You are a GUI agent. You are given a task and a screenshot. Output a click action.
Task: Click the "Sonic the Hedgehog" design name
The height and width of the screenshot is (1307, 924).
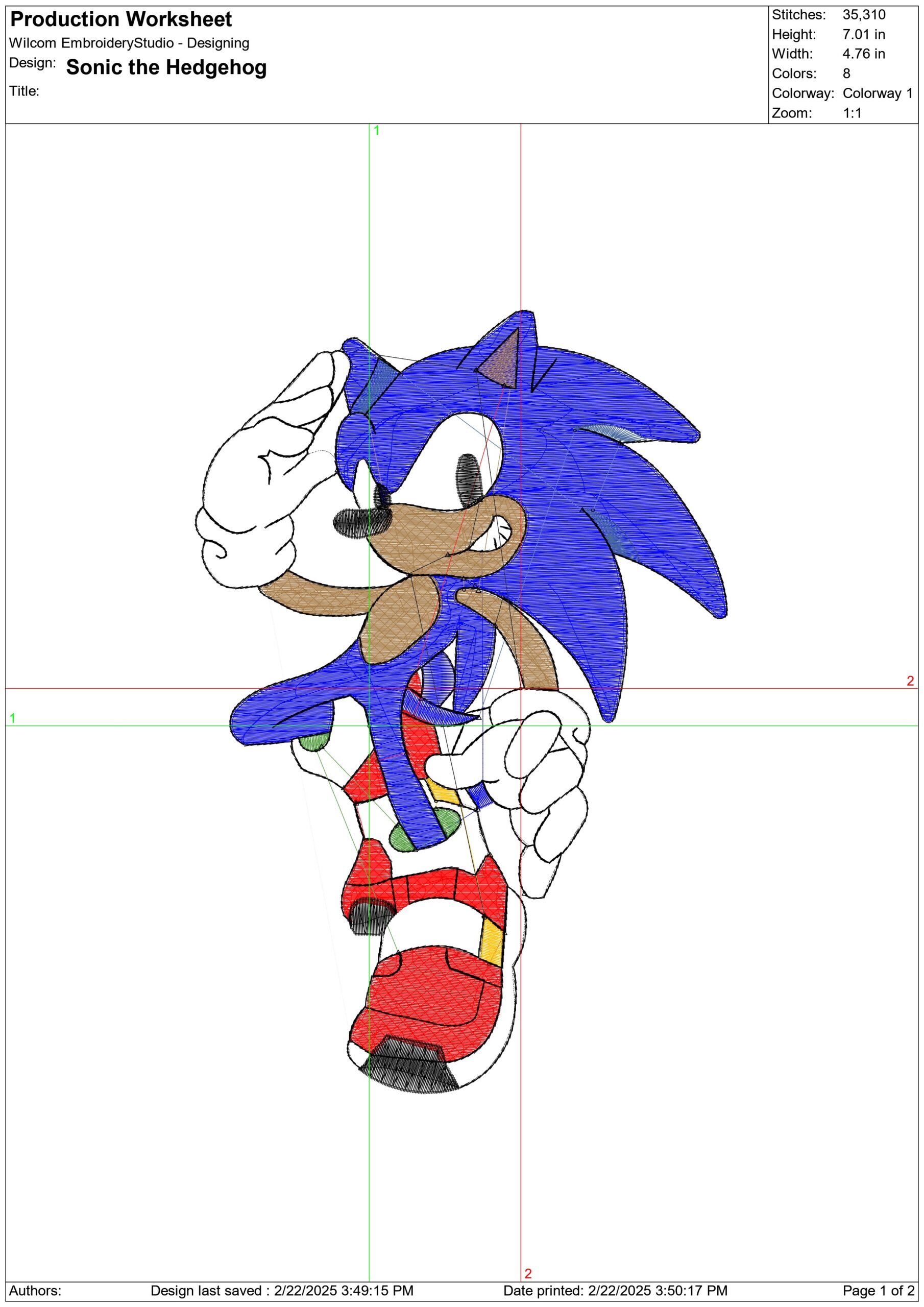pyautogui.click(x=166, y=67)
